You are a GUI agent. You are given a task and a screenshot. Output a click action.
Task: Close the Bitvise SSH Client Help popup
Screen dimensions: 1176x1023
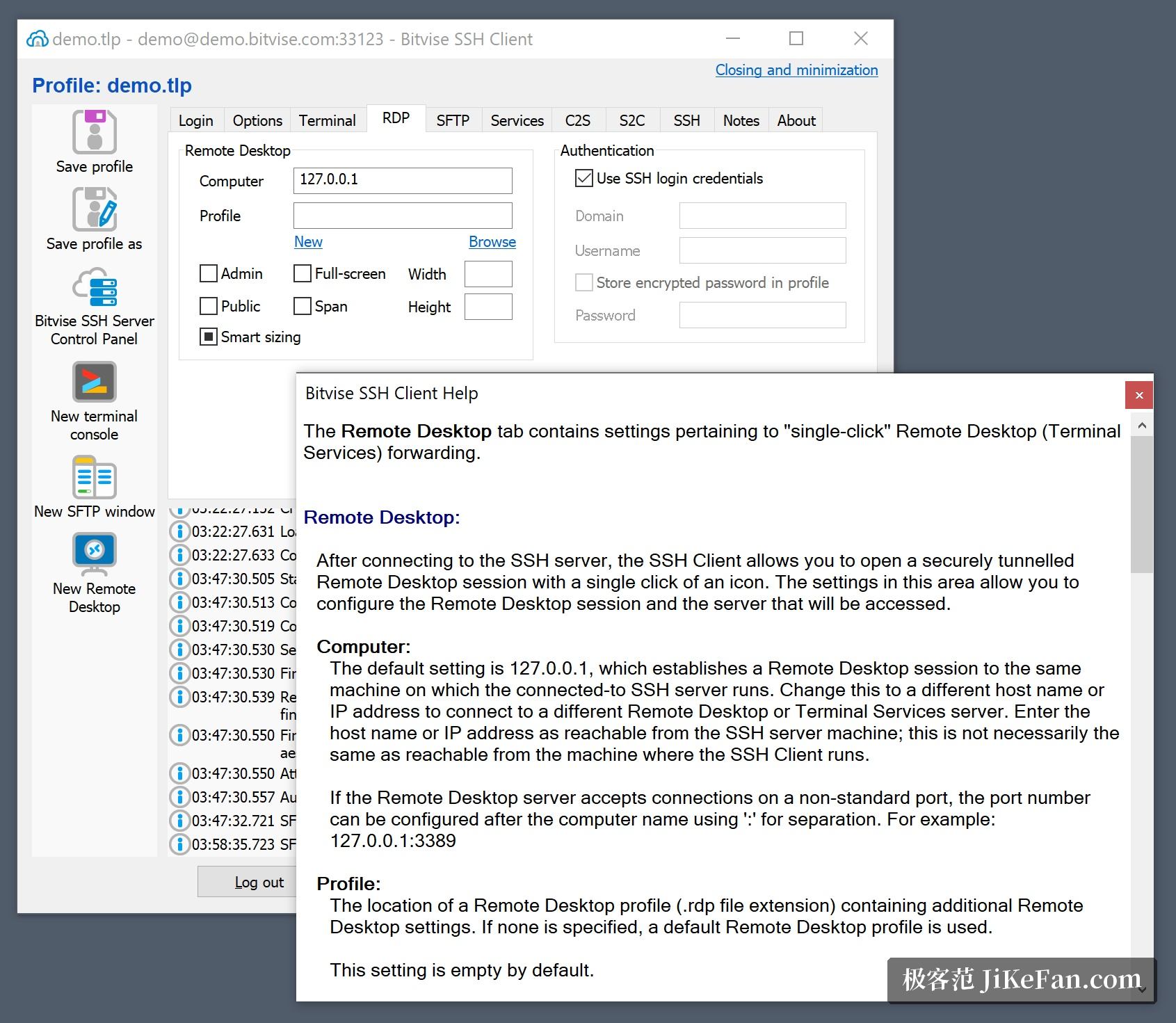click(x=1139, y=395)
